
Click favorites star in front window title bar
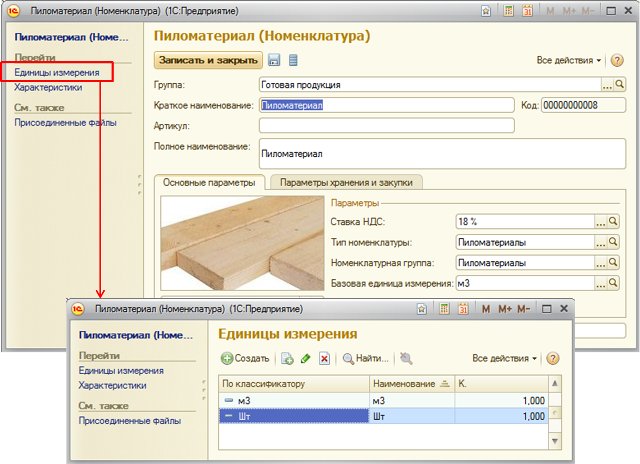point(422,309)
